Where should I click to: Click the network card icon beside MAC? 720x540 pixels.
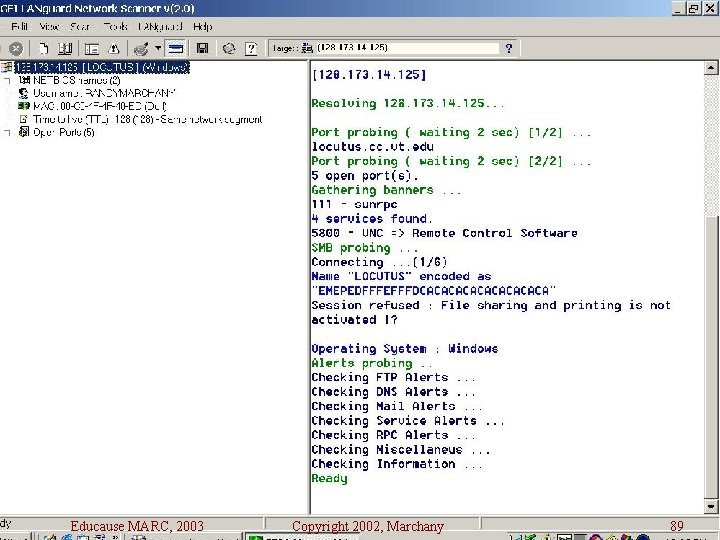[23, 106]
